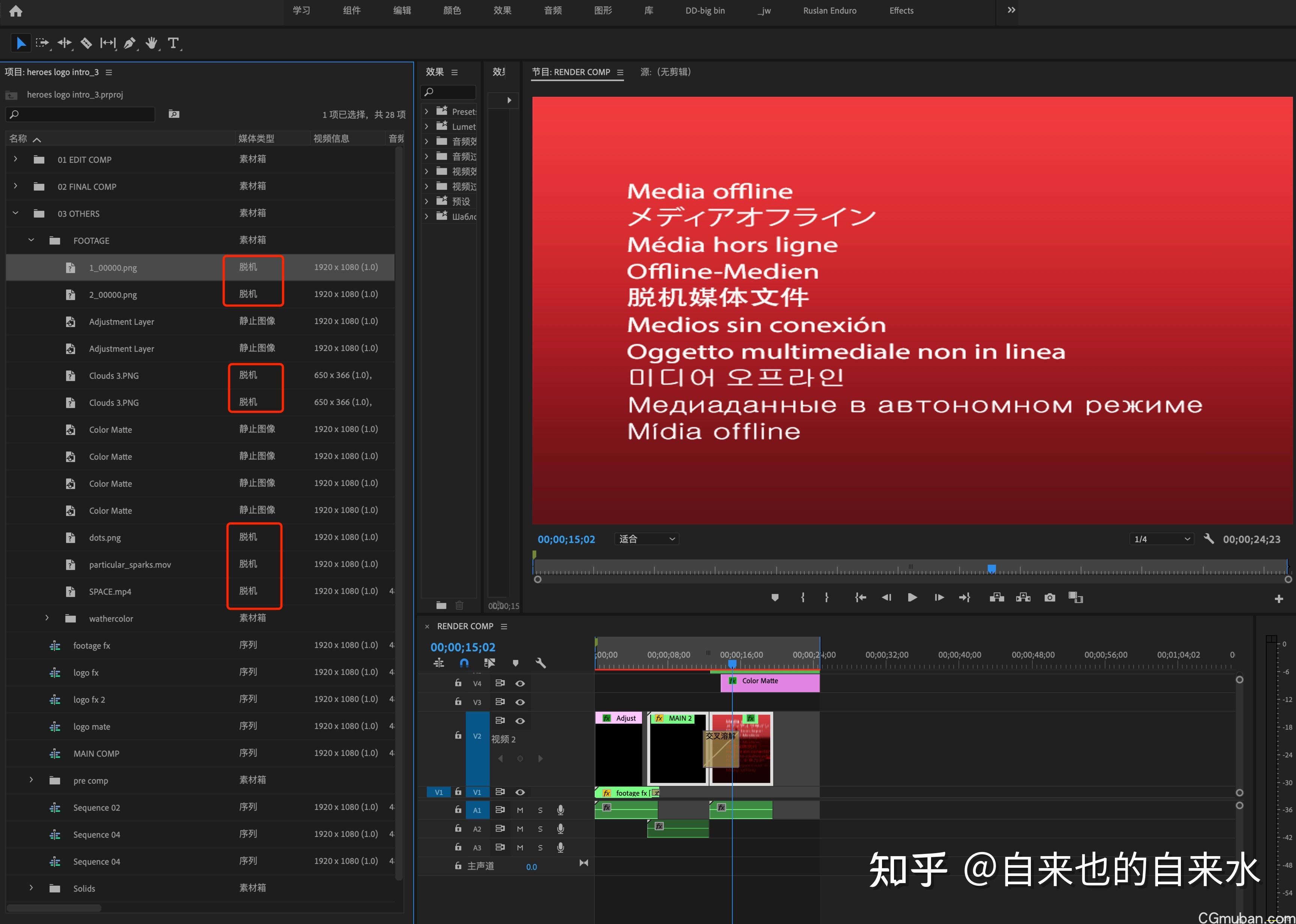Add a marker in the Program monitor
The image size is (1296, 924).
[774, 597]
